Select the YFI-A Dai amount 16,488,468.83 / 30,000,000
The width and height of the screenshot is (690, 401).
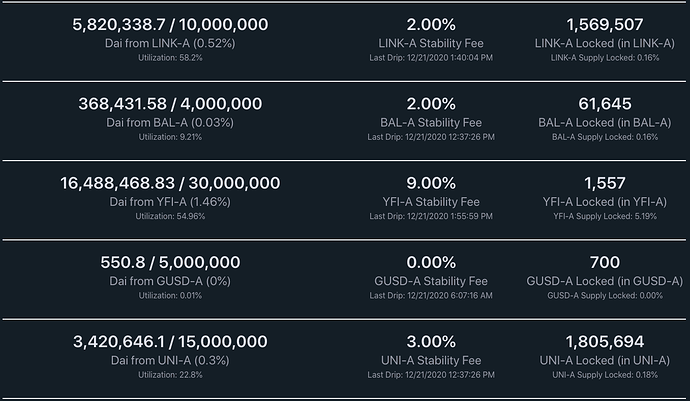170,182
